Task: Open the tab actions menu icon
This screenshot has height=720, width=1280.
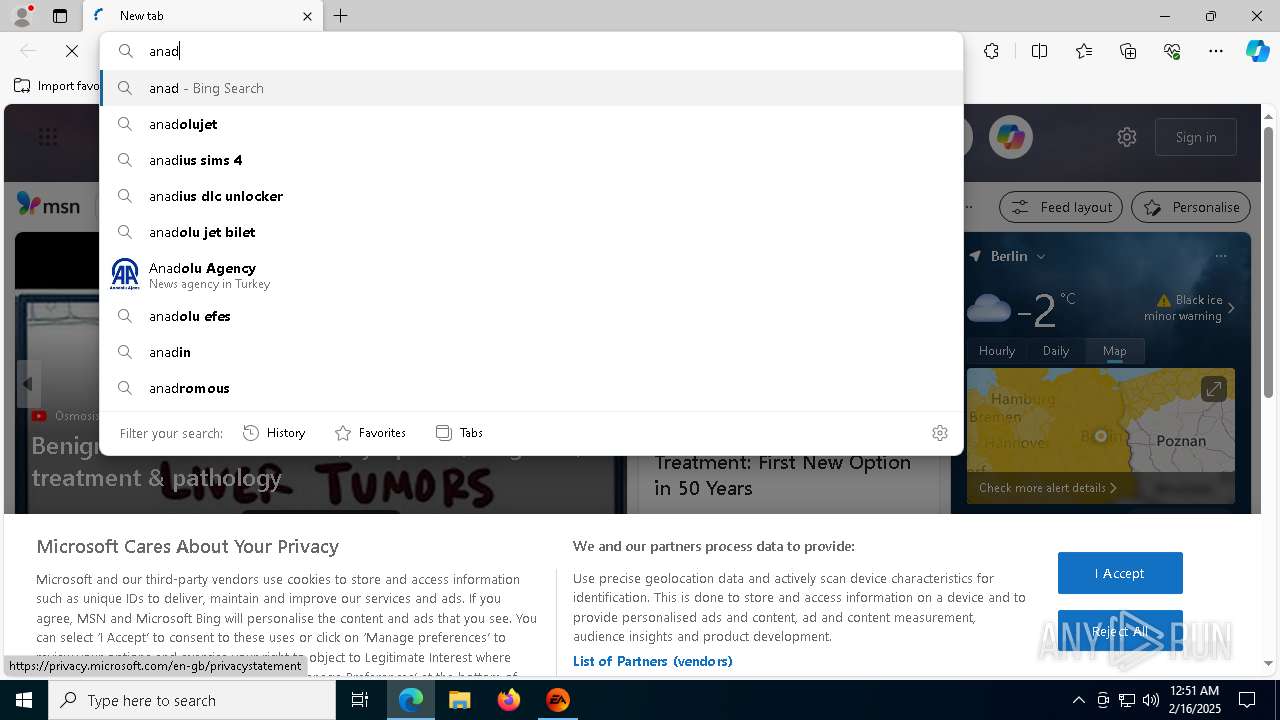Action: coord(60,16)
